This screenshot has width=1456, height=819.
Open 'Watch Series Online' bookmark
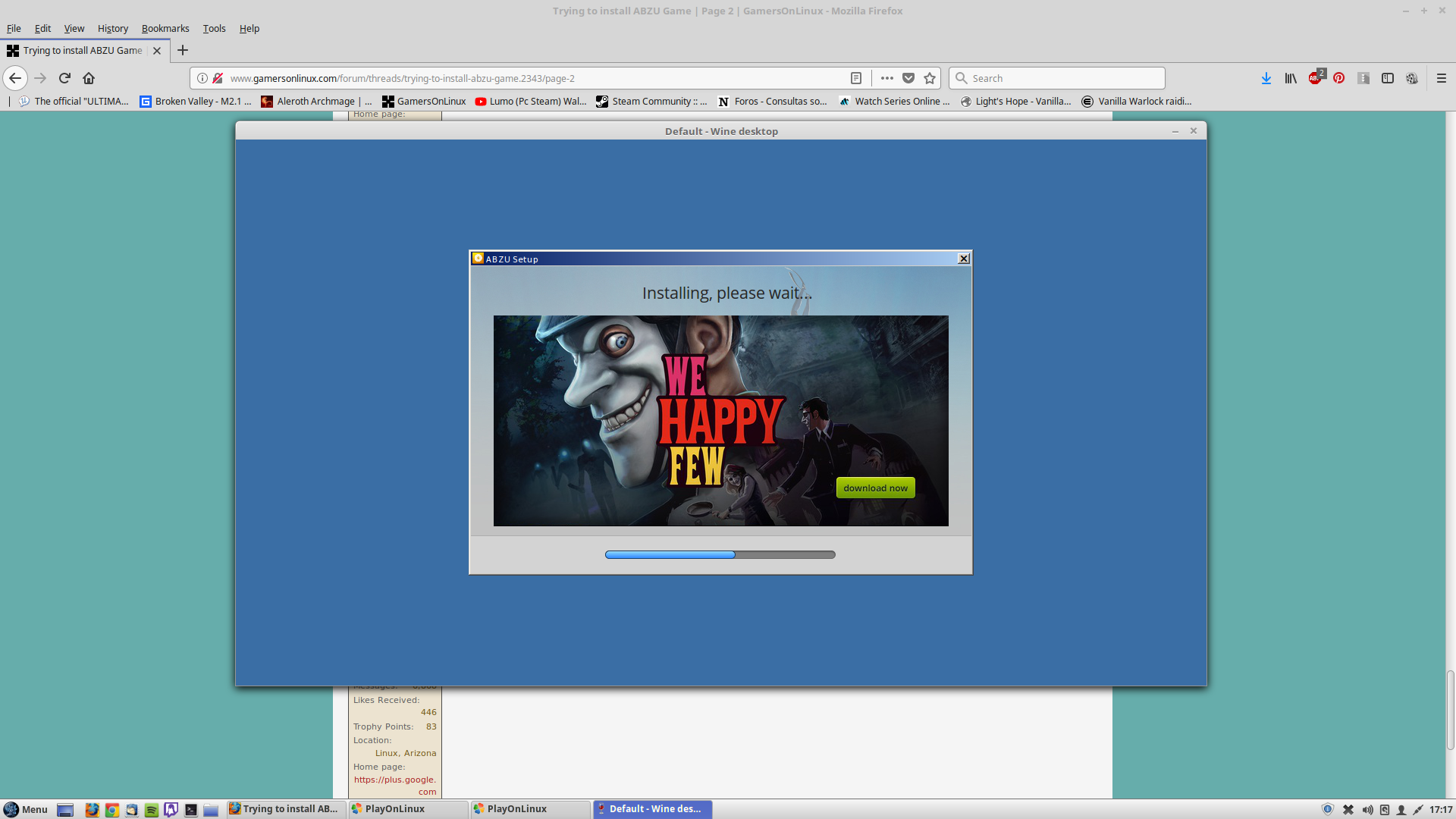point(894,101)
